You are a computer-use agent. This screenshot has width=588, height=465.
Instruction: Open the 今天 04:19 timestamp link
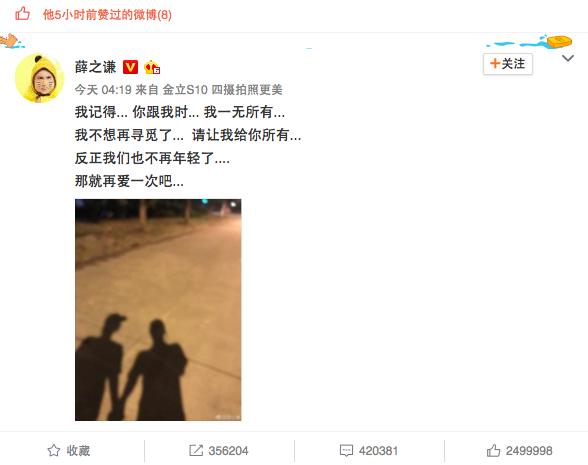103,90
